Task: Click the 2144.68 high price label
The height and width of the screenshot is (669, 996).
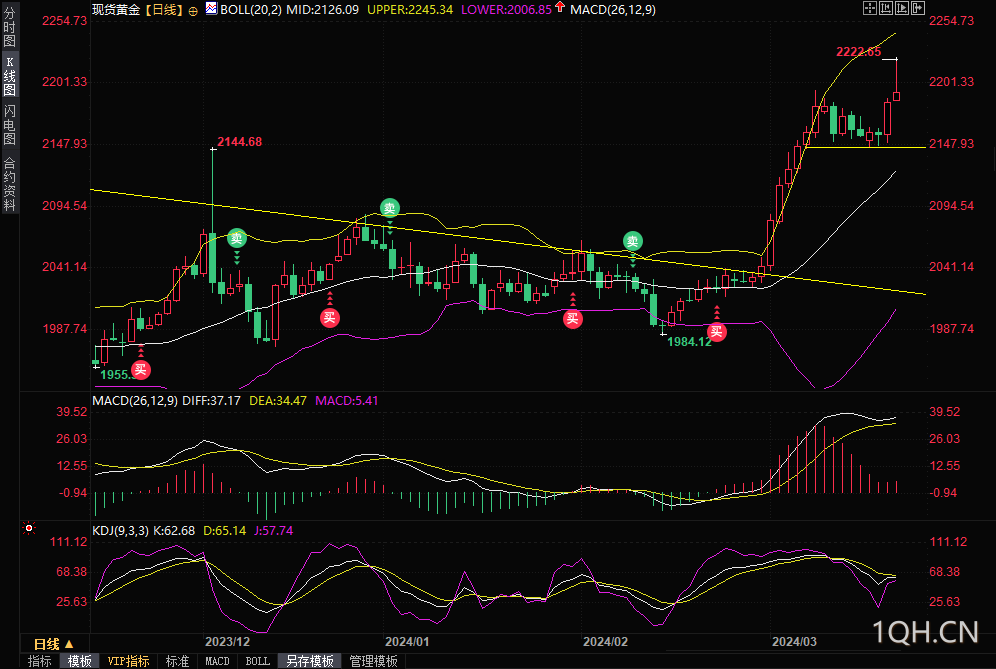Action: click(239, 142)
